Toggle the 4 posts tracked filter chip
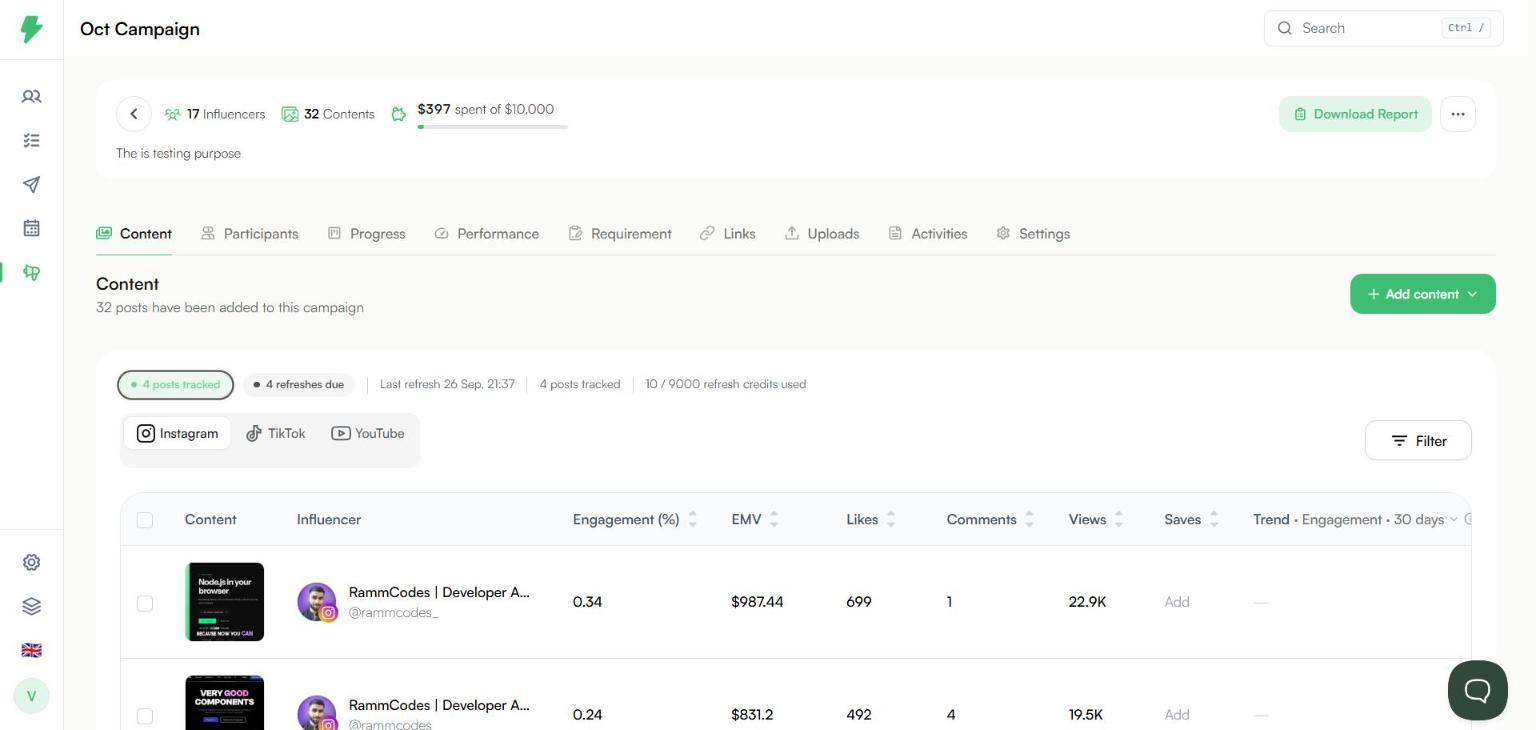 (175, 385)
